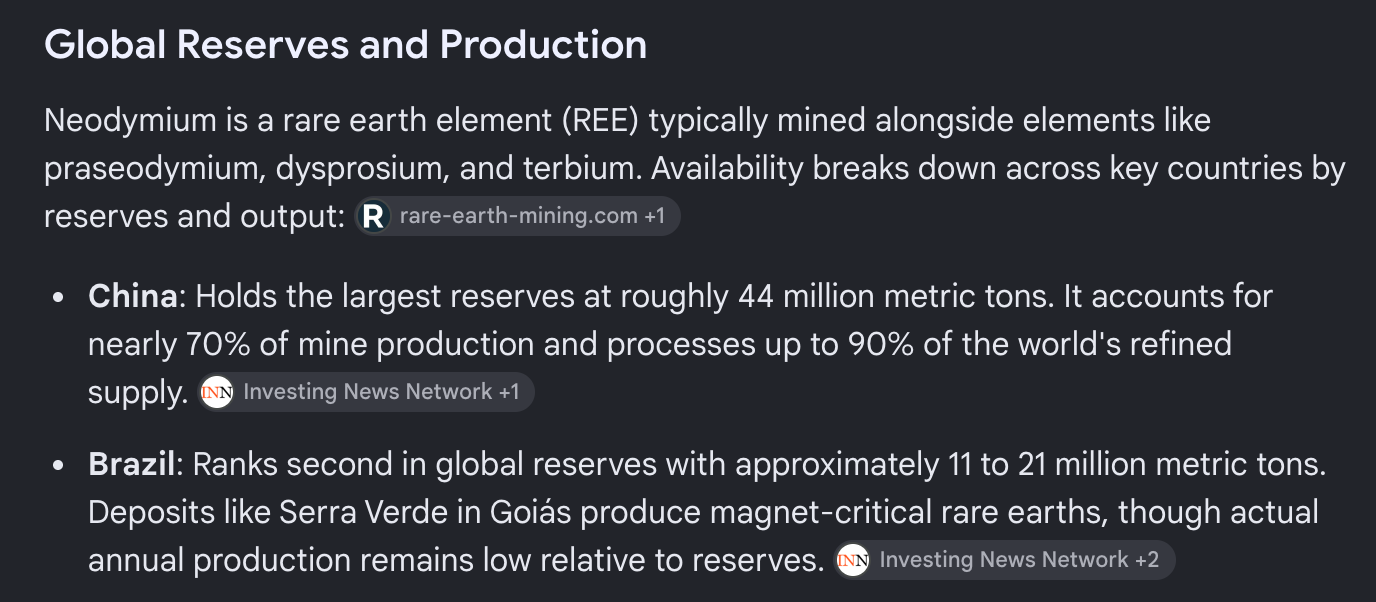Image resolution: width=1376 pixels, height=602 pixels.
Task: Click the Global Reserves and Production heading
Action: (346, 45)
